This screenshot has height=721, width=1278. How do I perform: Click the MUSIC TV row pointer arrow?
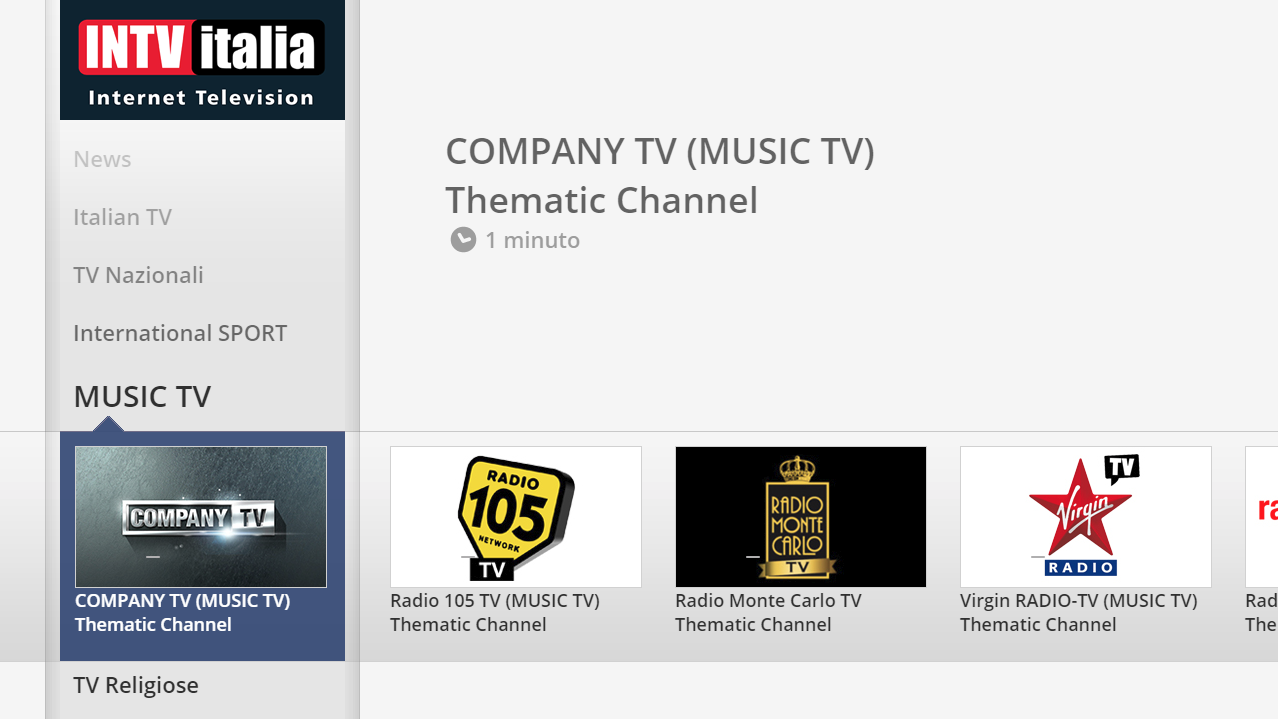pyautogui.click(x=108, y=424)
